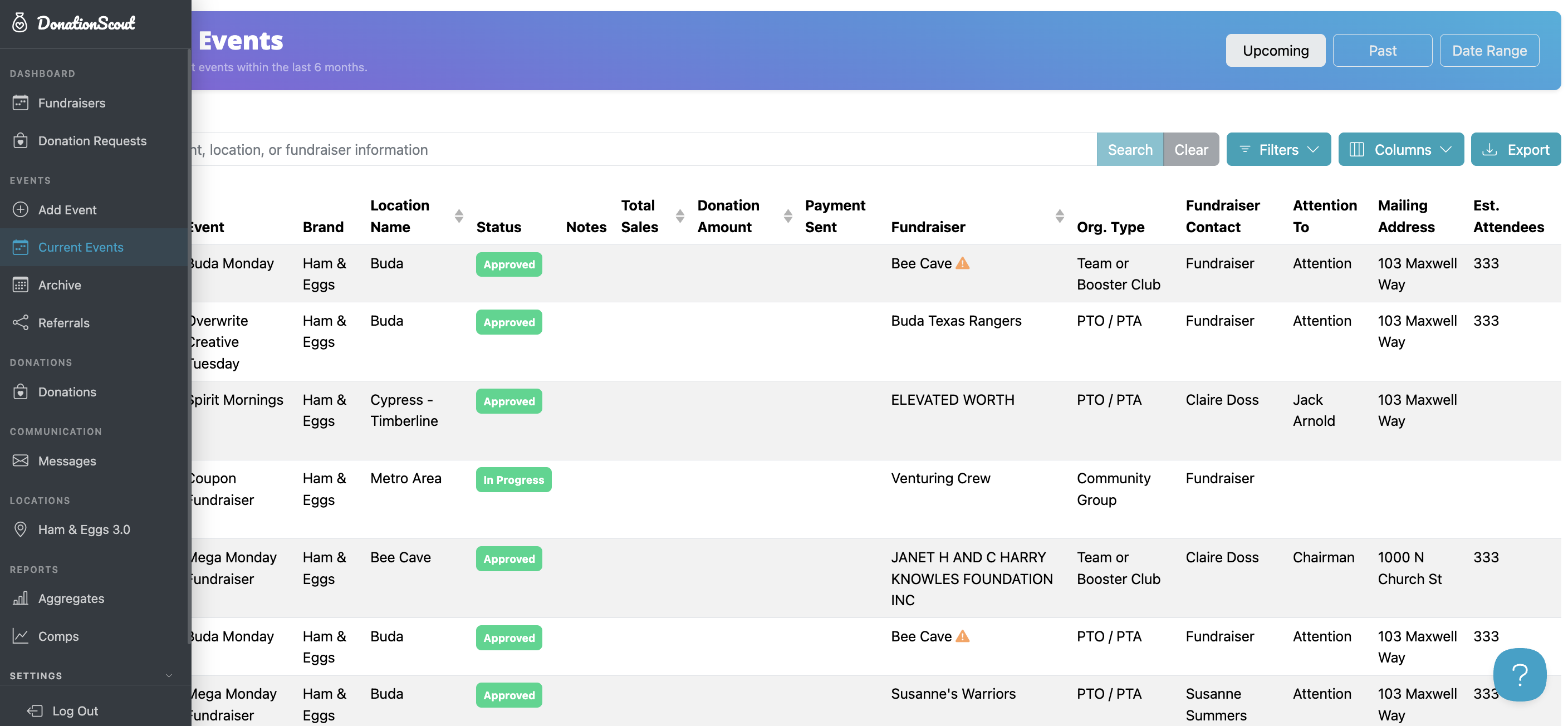Viewport: 1568px width, 726px height.
Task: Click Susanne Summers contact cell
Action: [1216, 704]
